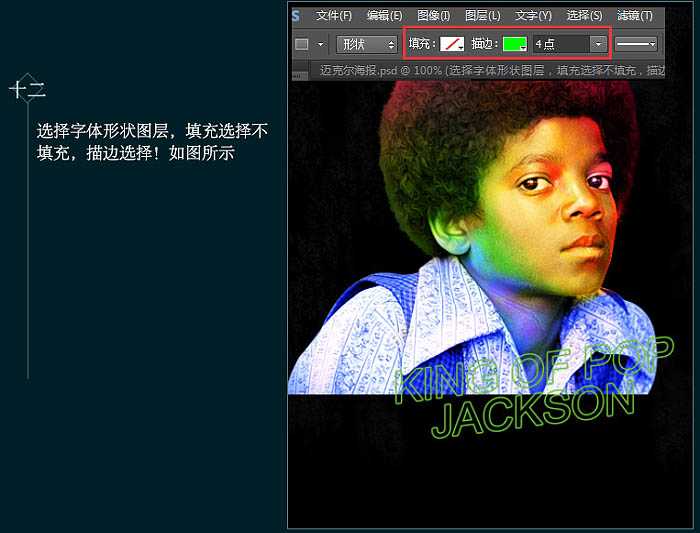Expand the stroke width dropdown arrow
This screenshot has height=533, width=700.
coord(598,44)
